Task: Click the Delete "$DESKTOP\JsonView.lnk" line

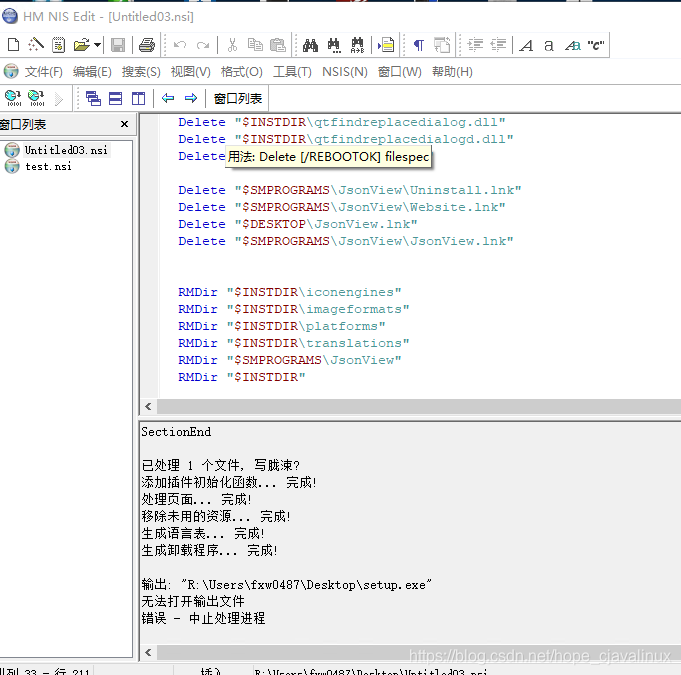Action: coord(298,224)
